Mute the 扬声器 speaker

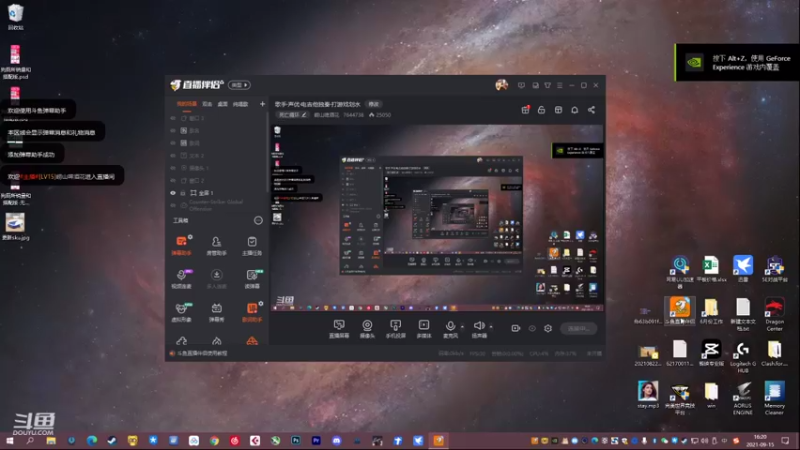(x=479, y=329)
